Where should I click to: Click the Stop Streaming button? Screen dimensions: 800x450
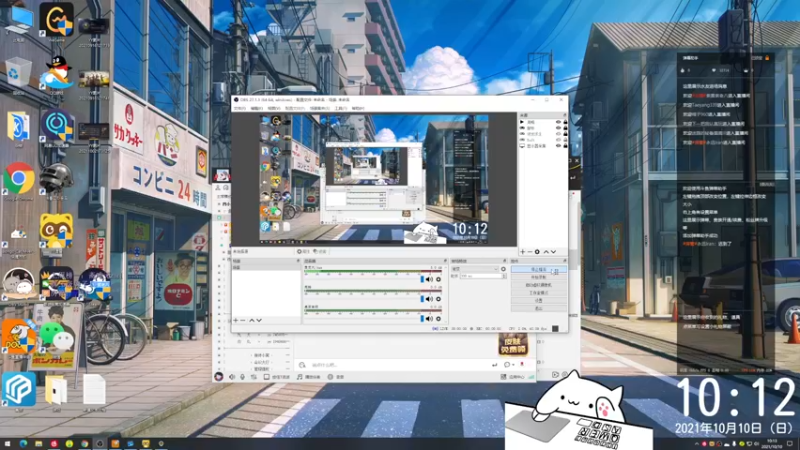[539, 269]
